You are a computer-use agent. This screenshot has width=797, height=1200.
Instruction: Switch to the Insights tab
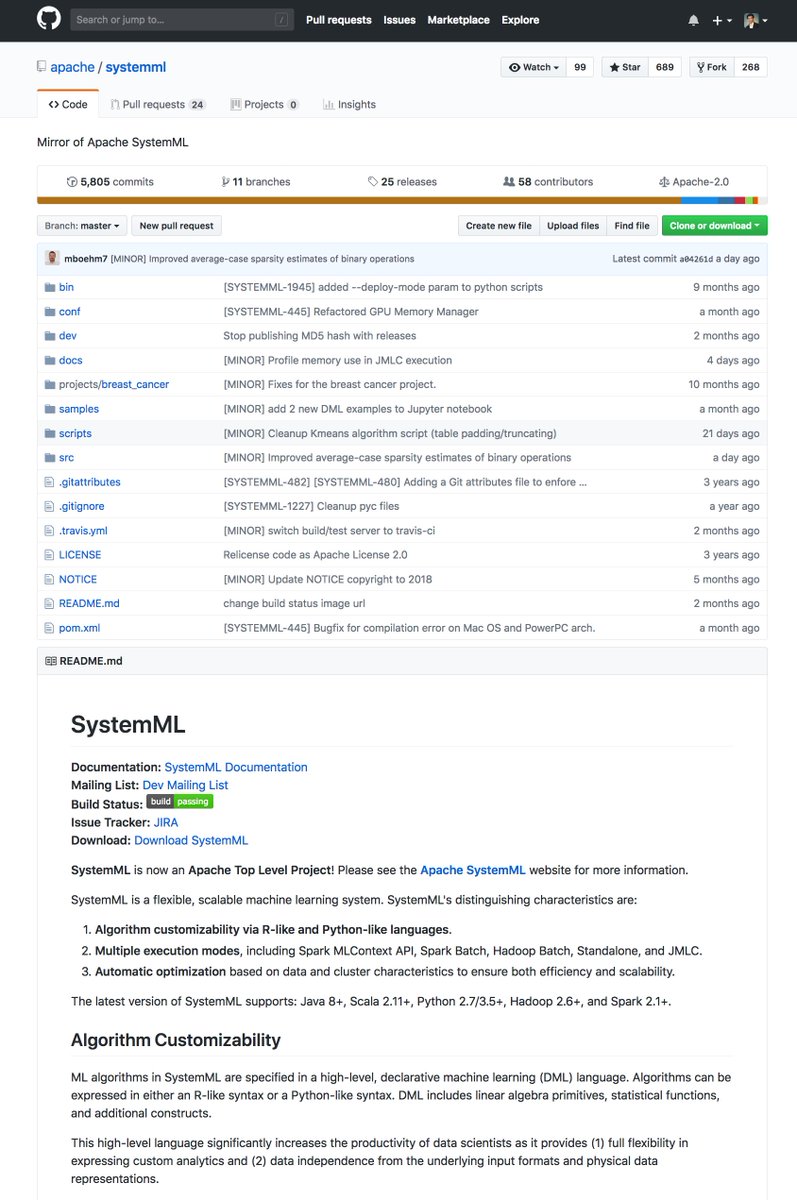point(349,104)
